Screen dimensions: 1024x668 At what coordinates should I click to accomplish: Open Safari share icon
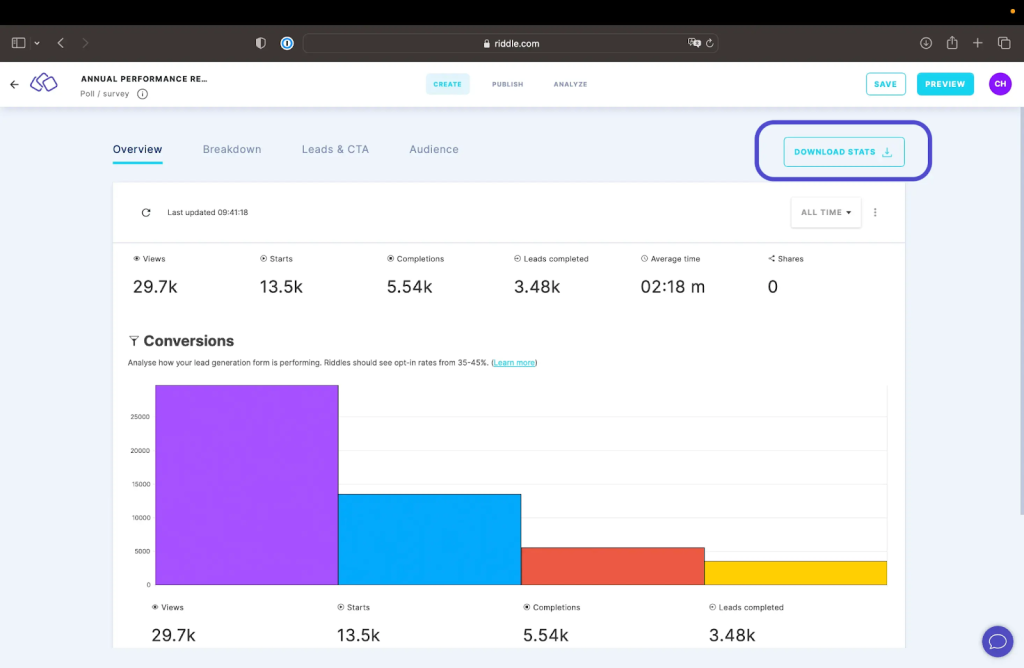click(x=952, y=43)
